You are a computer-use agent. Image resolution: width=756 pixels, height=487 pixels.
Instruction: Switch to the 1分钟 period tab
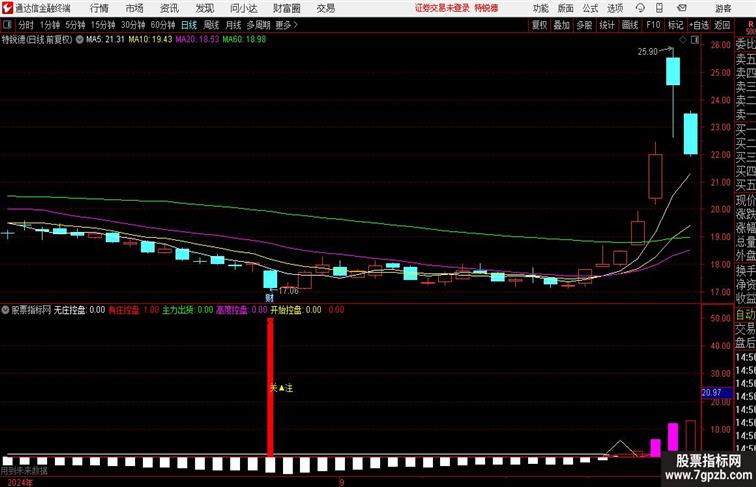coord(50,25)
